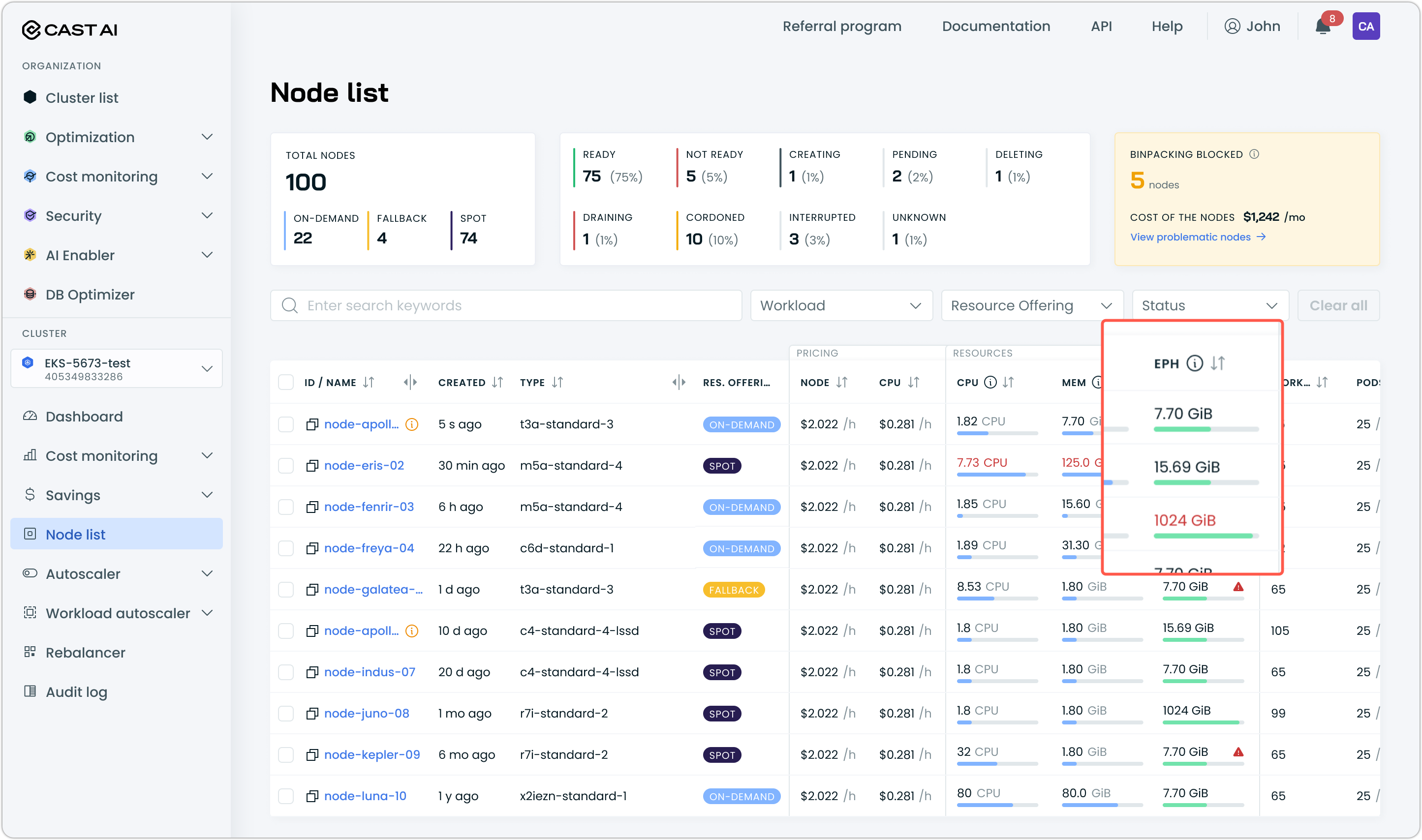Click the ephemeral usage bar under 1024 GiB
Screen dimensions: 1422x840
pos(1205,536)
